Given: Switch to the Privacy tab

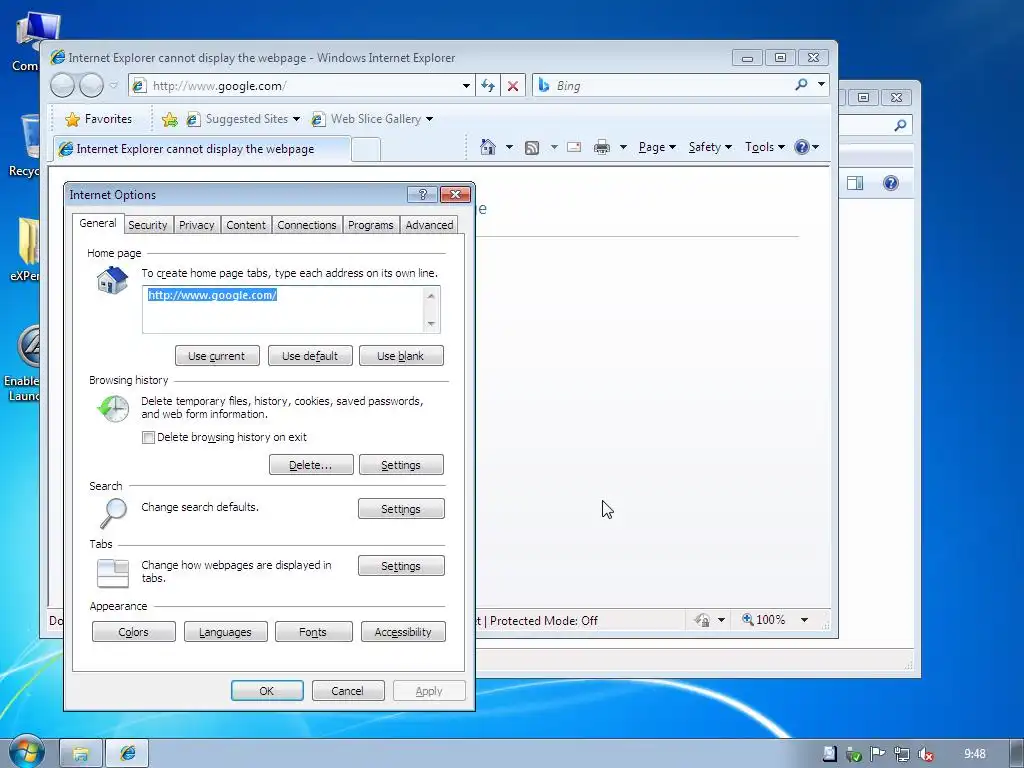Looking at the screenshot, I should (x=197, y=225).
